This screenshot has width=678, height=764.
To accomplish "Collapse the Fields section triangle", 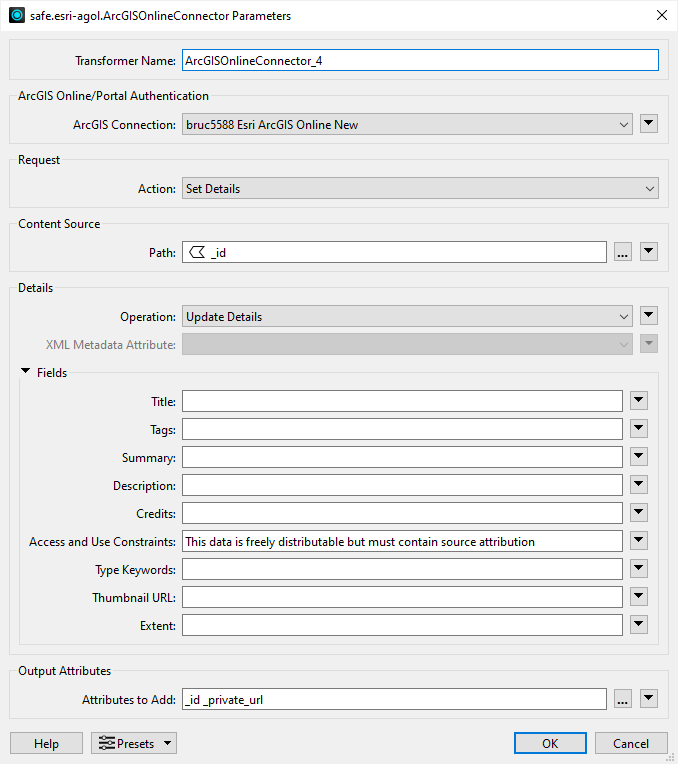I will (x=26, y=372).
